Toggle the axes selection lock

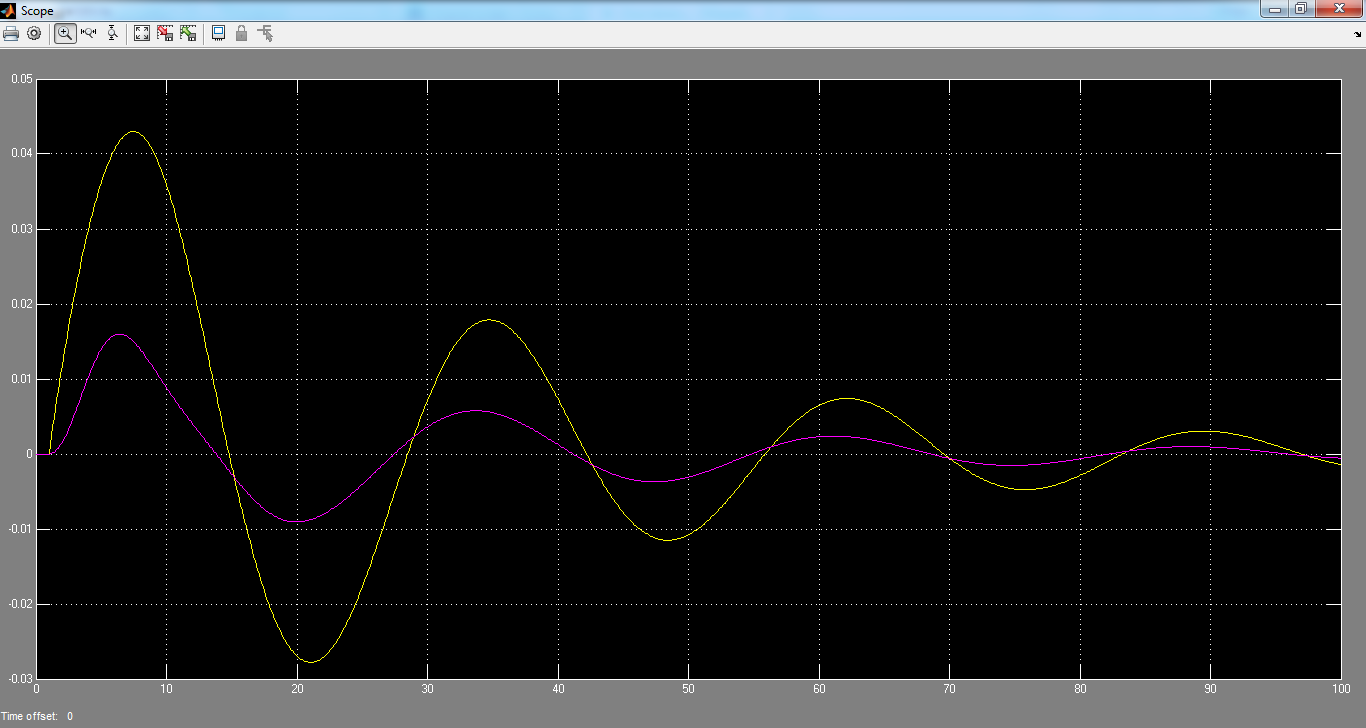point(241,33)
